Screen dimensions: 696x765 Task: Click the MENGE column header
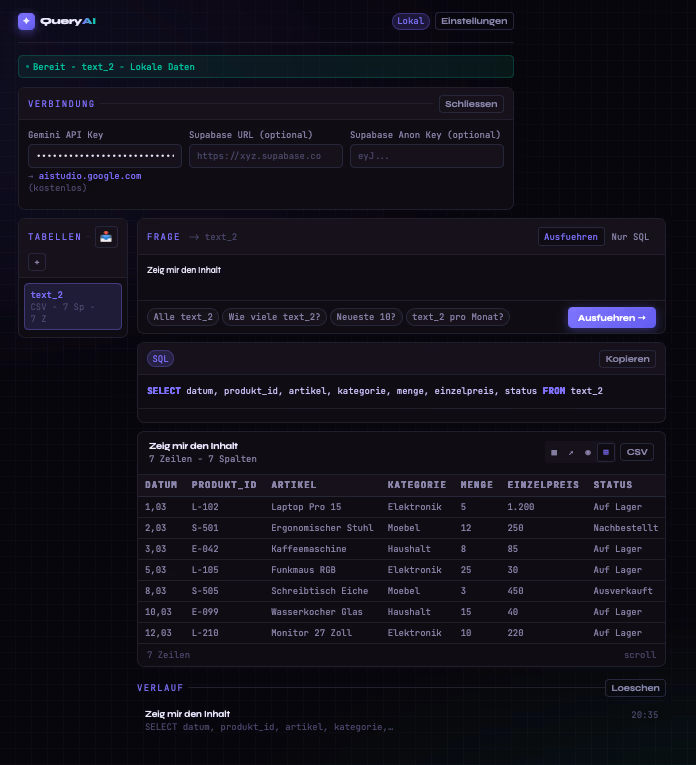477,485
